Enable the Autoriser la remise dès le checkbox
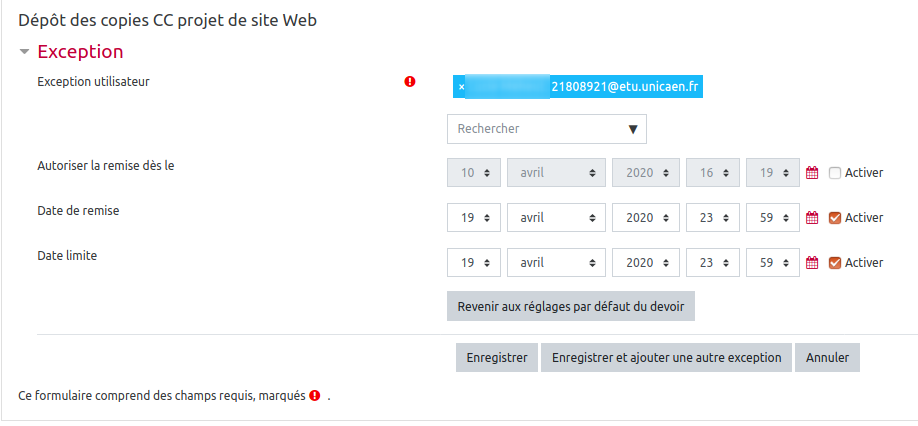 point(835,173)
